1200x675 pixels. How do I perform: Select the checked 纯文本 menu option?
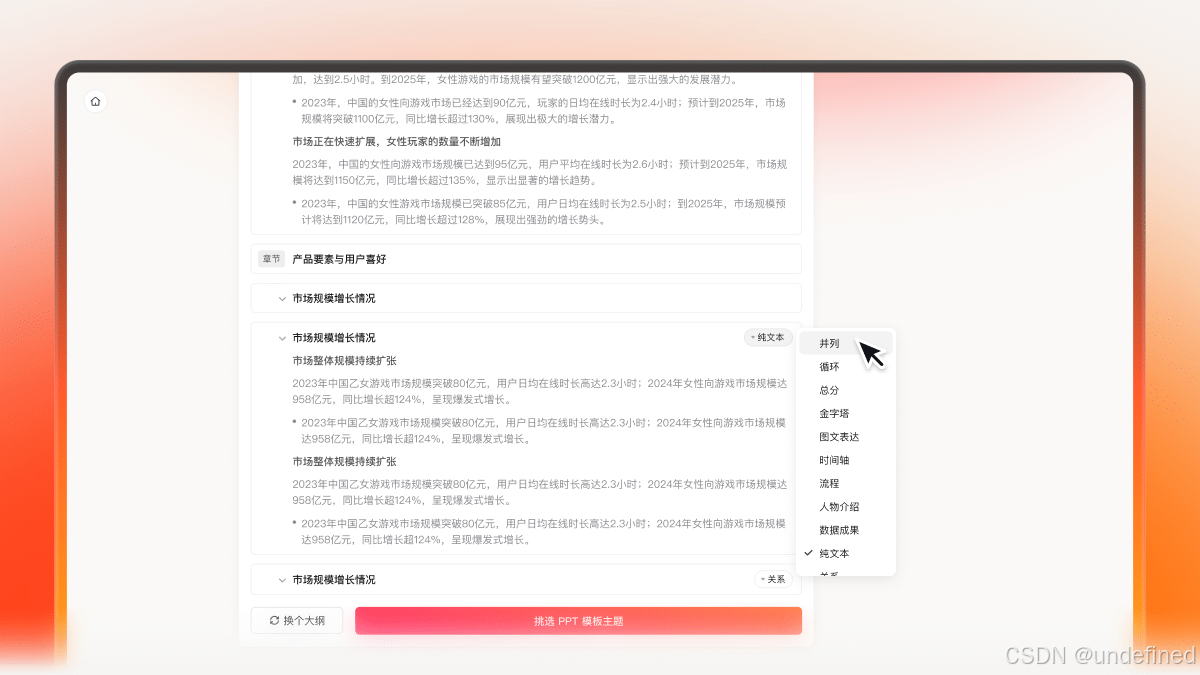845,553
